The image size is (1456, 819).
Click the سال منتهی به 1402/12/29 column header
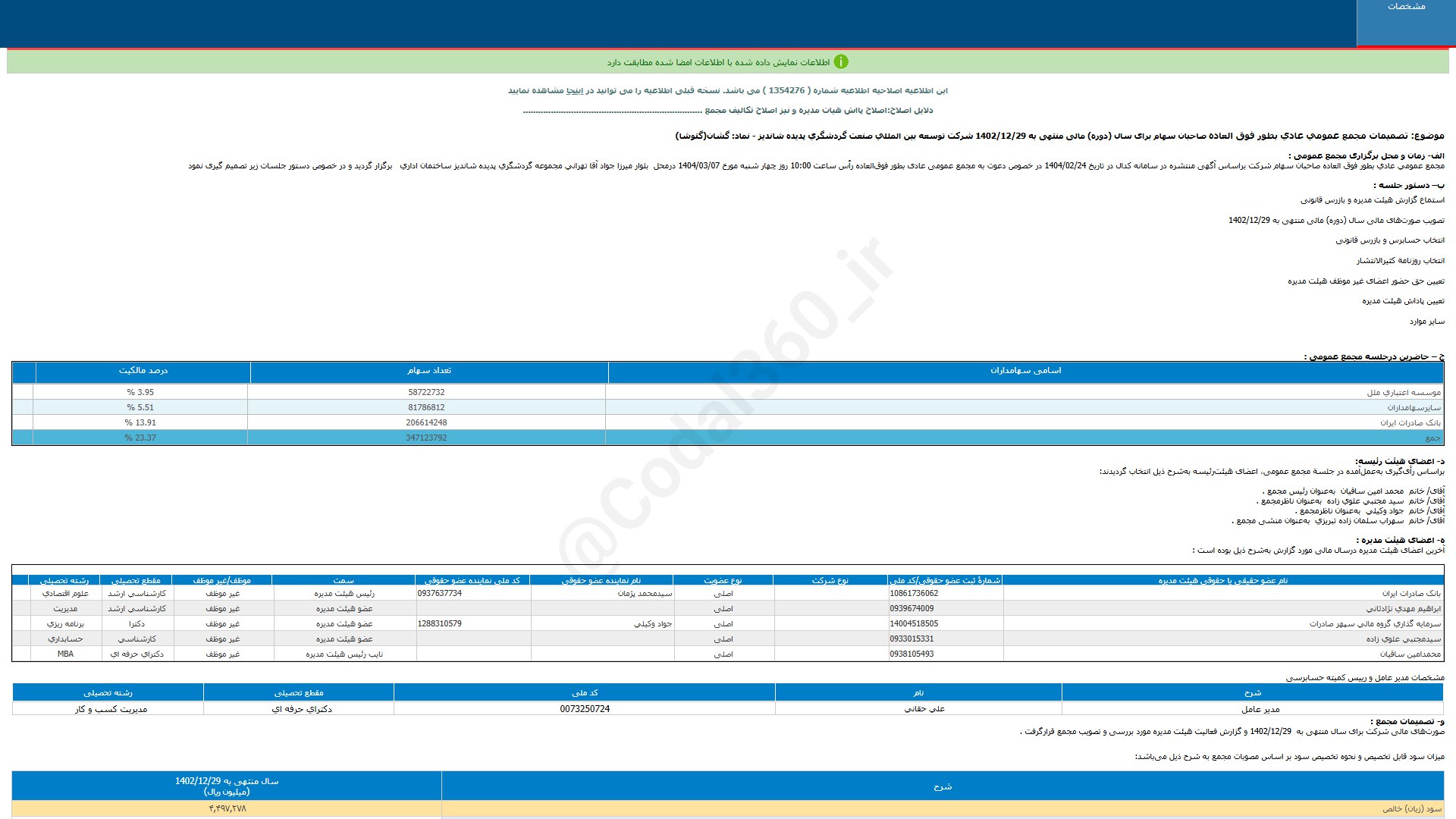tap(227, 786)
